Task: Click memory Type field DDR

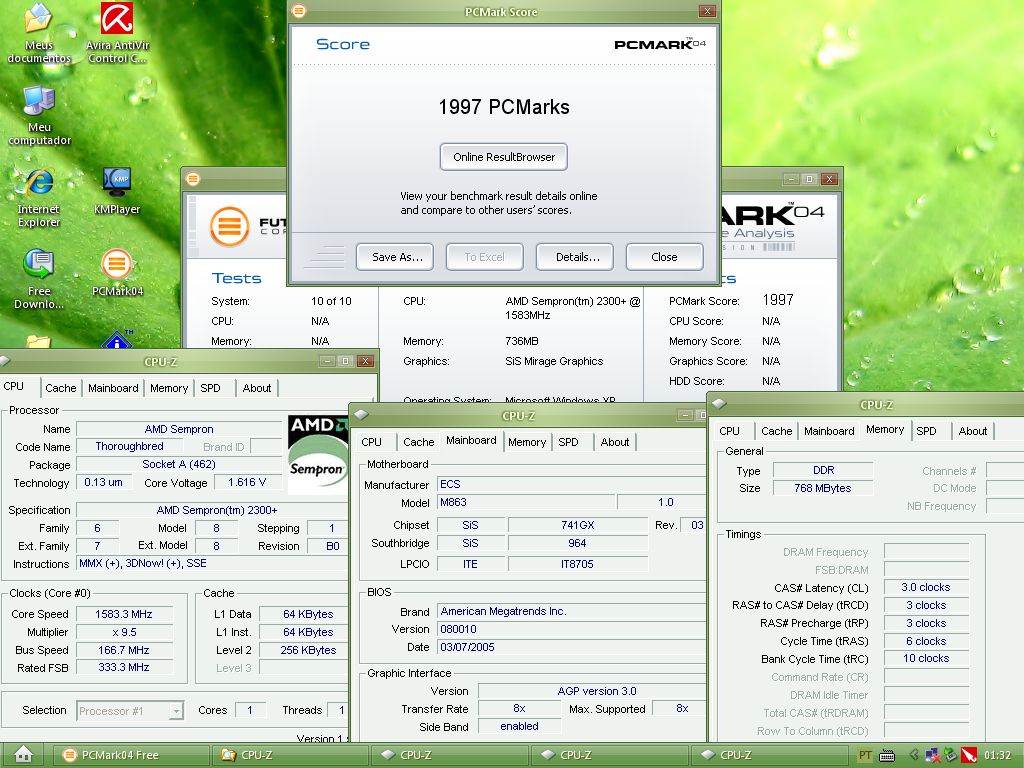Action: coord(823,470)
